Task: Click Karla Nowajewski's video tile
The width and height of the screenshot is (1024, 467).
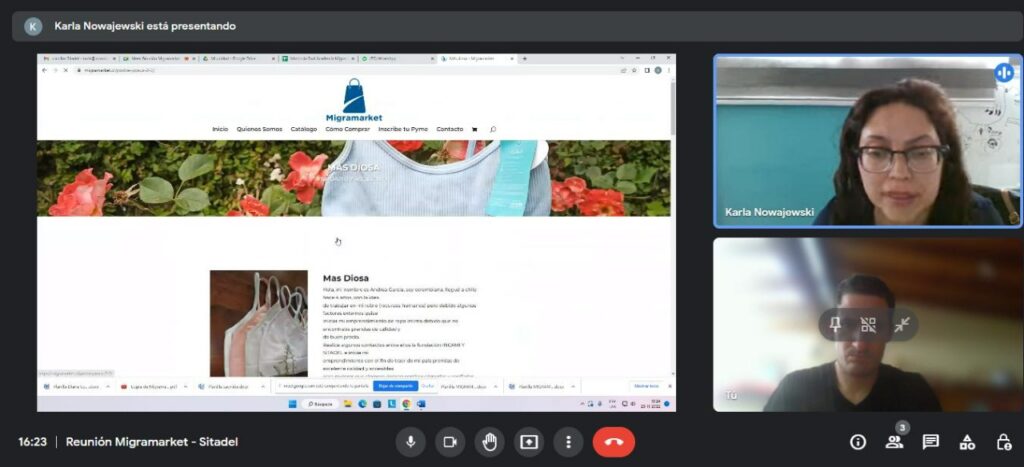Action: (x=866, y=140)
